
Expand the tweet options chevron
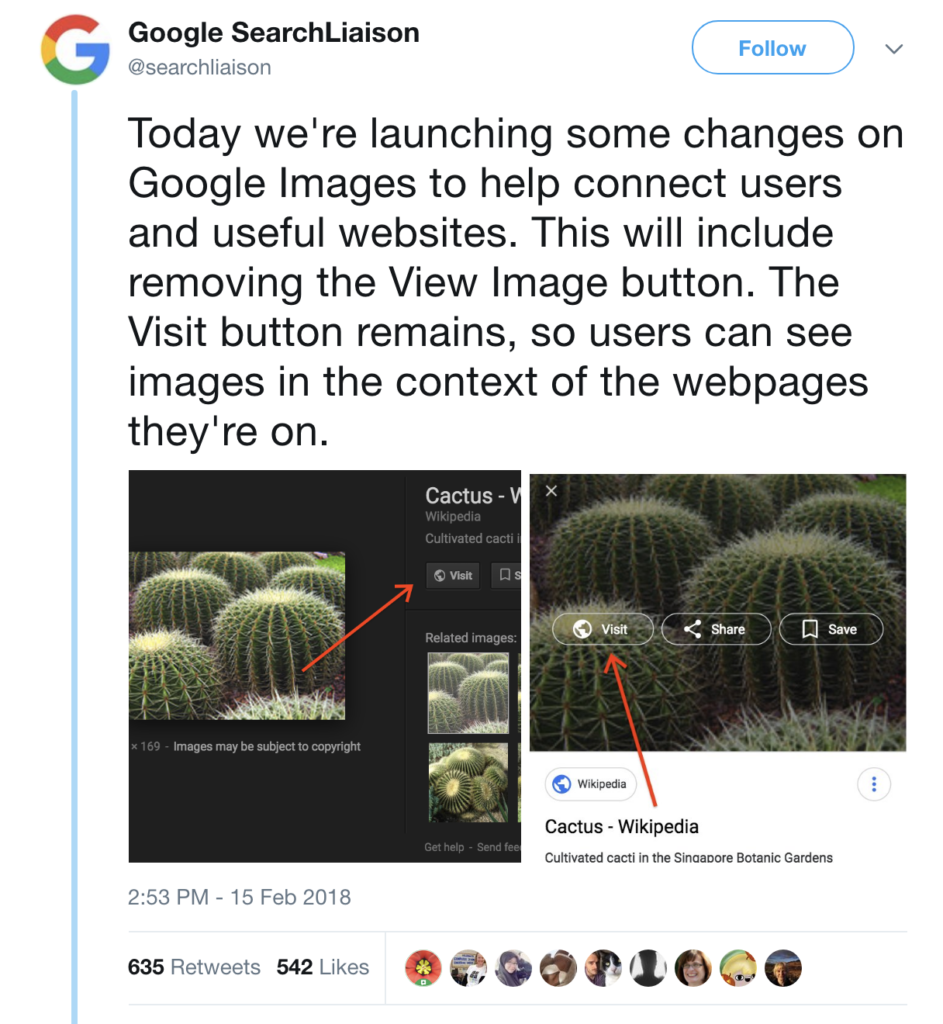click(893, 47)
